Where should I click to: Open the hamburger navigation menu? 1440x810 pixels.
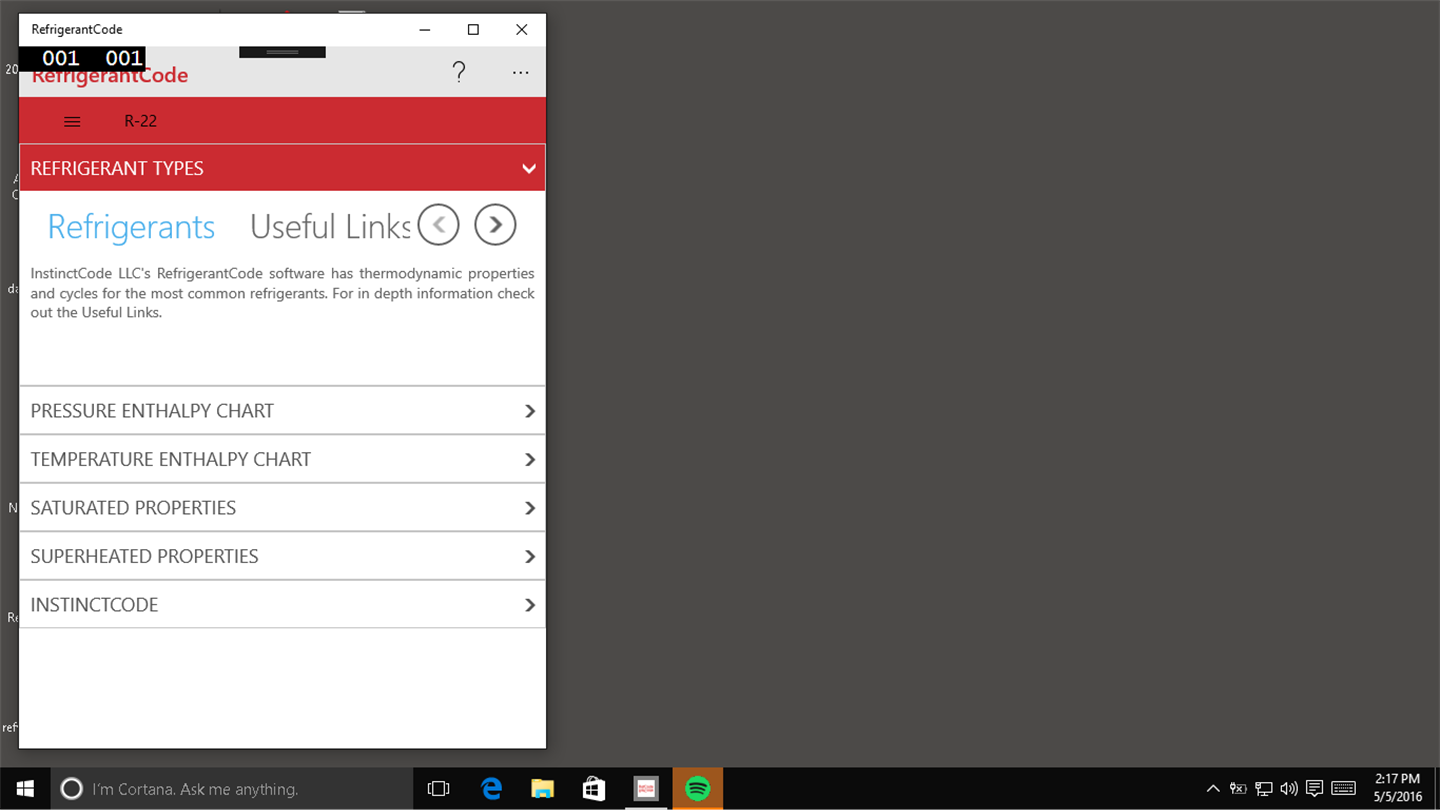pos(72,121)
